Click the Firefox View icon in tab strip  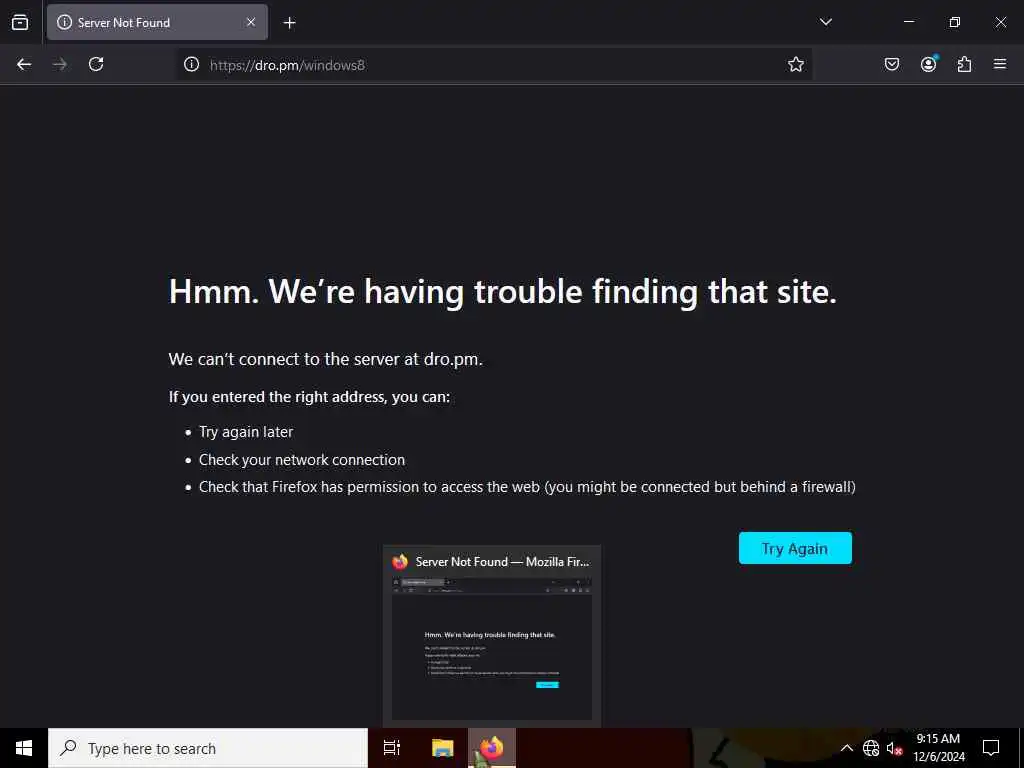tap(20, 22)
